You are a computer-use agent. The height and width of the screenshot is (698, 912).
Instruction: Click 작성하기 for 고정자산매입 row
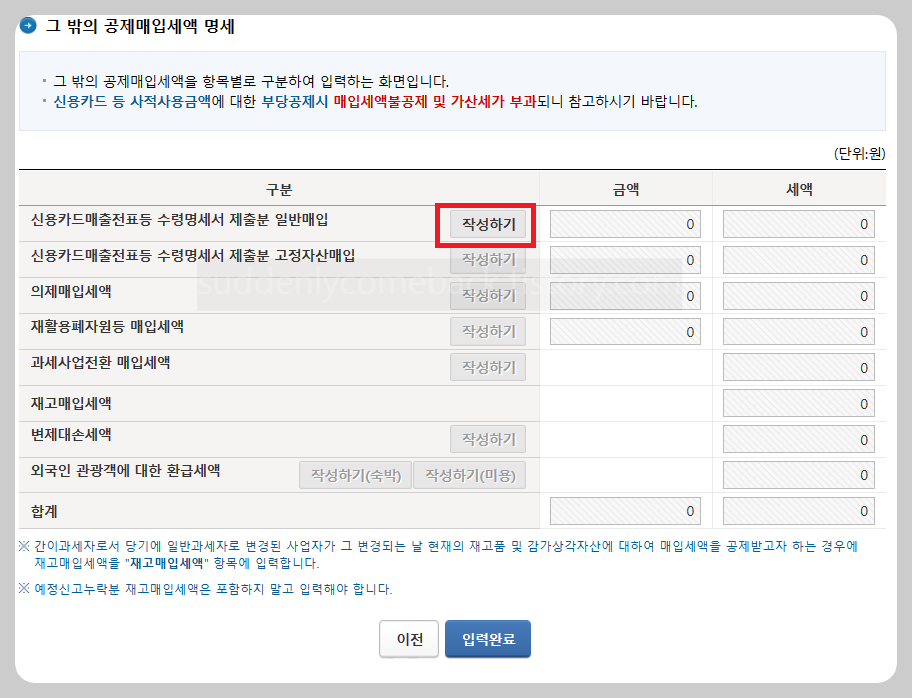tap(487, 259)
